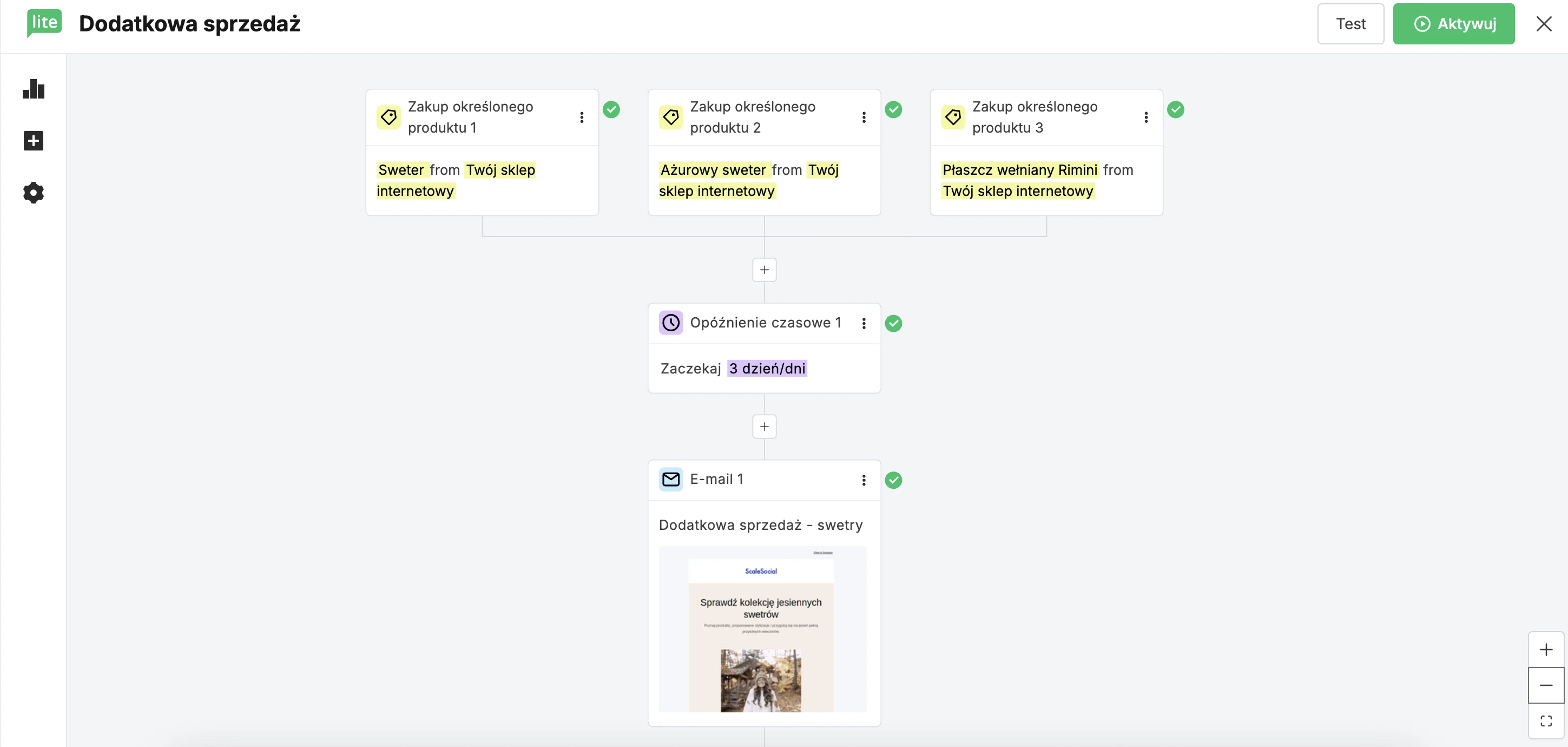
Task: Click the envelope icon on E-mail 1
Action: 671,479
